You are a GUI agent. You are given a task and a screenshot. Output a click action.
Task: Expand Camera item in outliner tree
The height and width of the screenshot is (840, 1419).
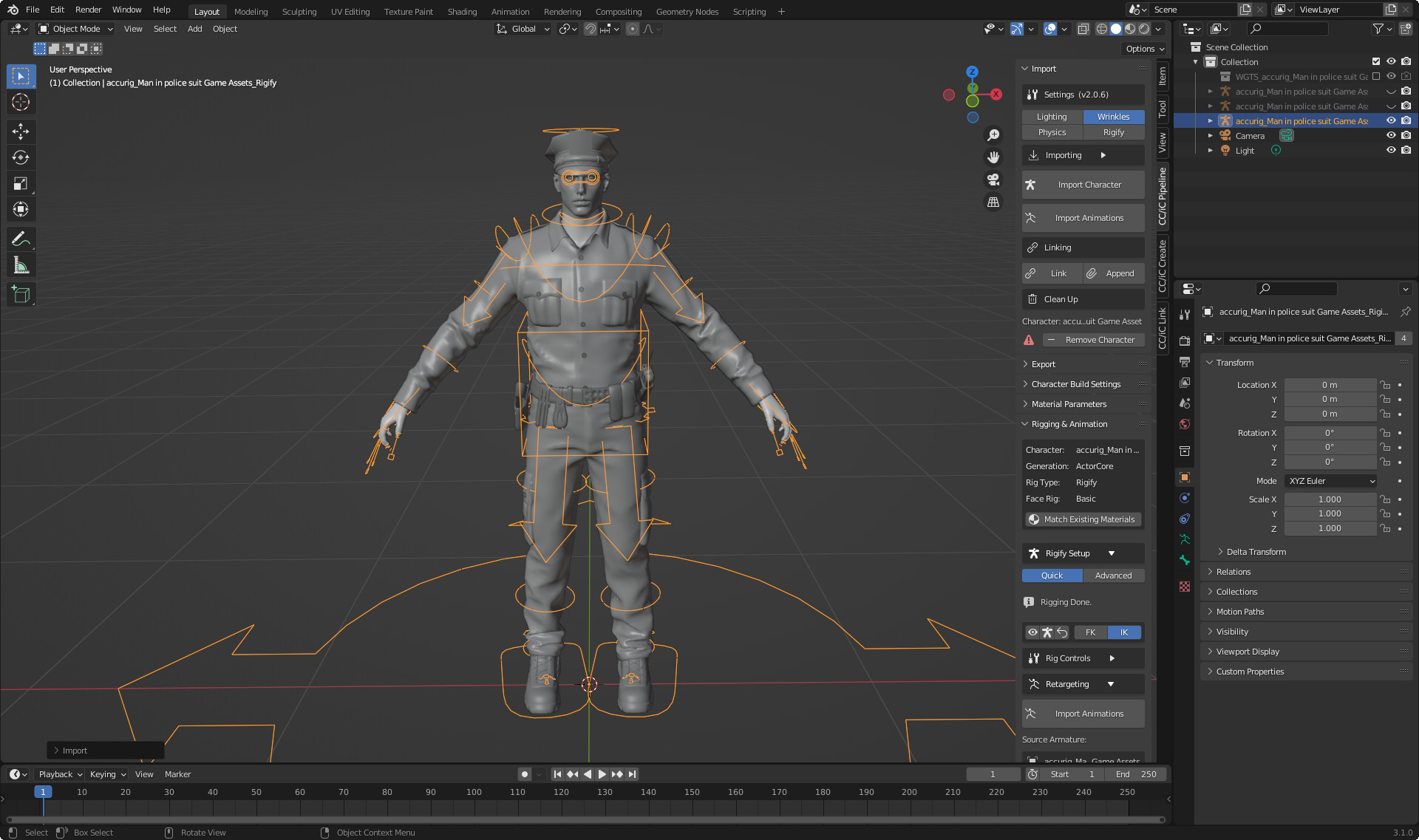click(x=1211, y=136)
